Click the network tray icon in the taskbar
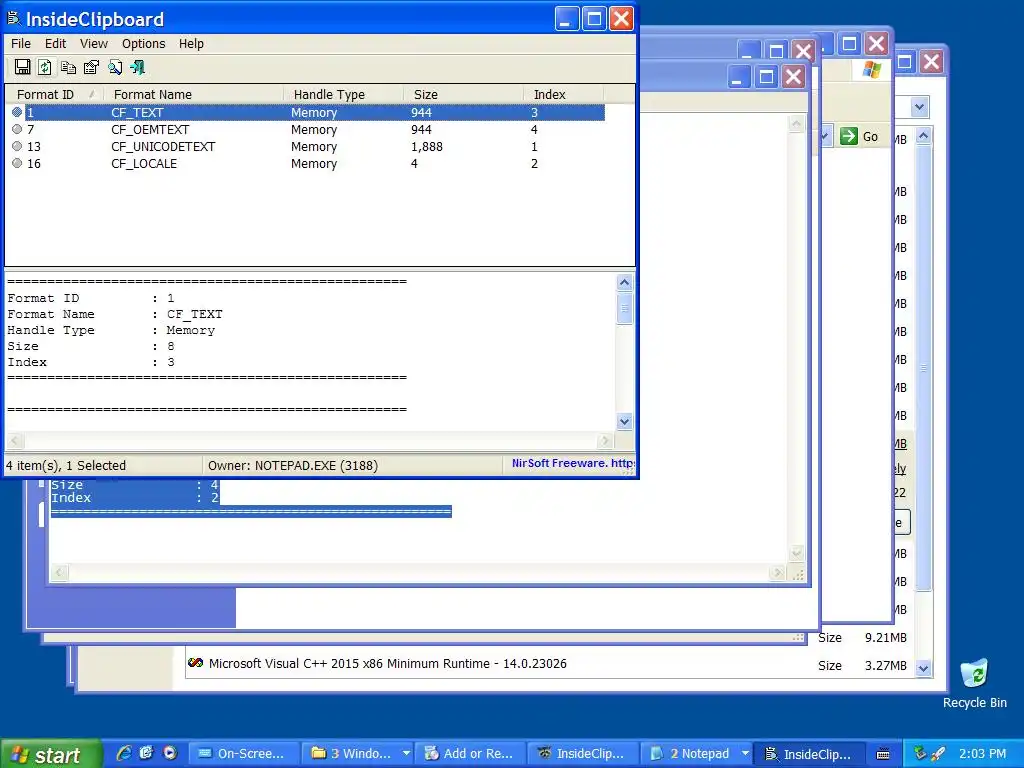Viewport: 1024px width, 768px height. click(920, 753)
